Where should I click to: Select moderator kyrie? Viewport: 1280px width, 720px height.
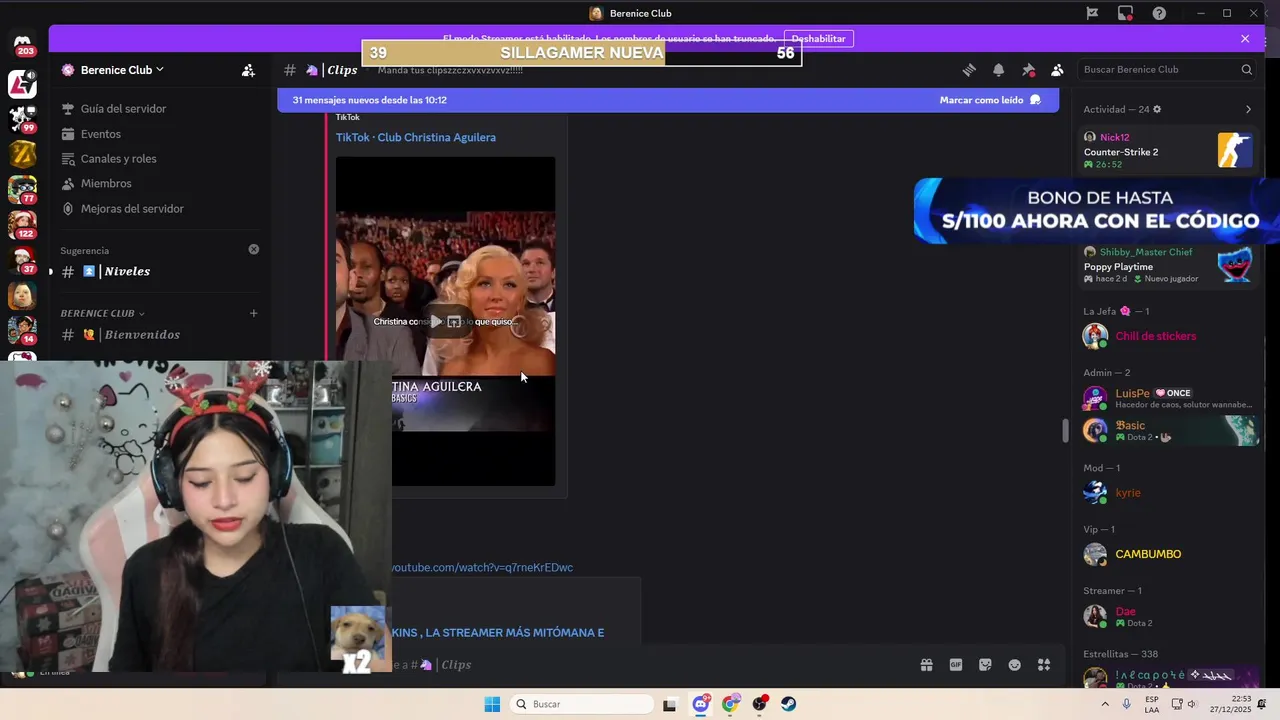click(1167, 493)
